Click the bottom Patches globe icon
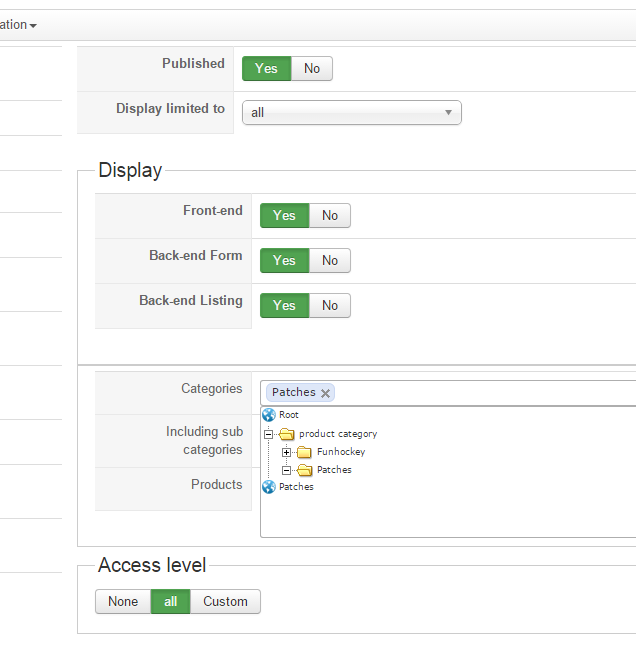The image size is (636, 653). point(268,487)
